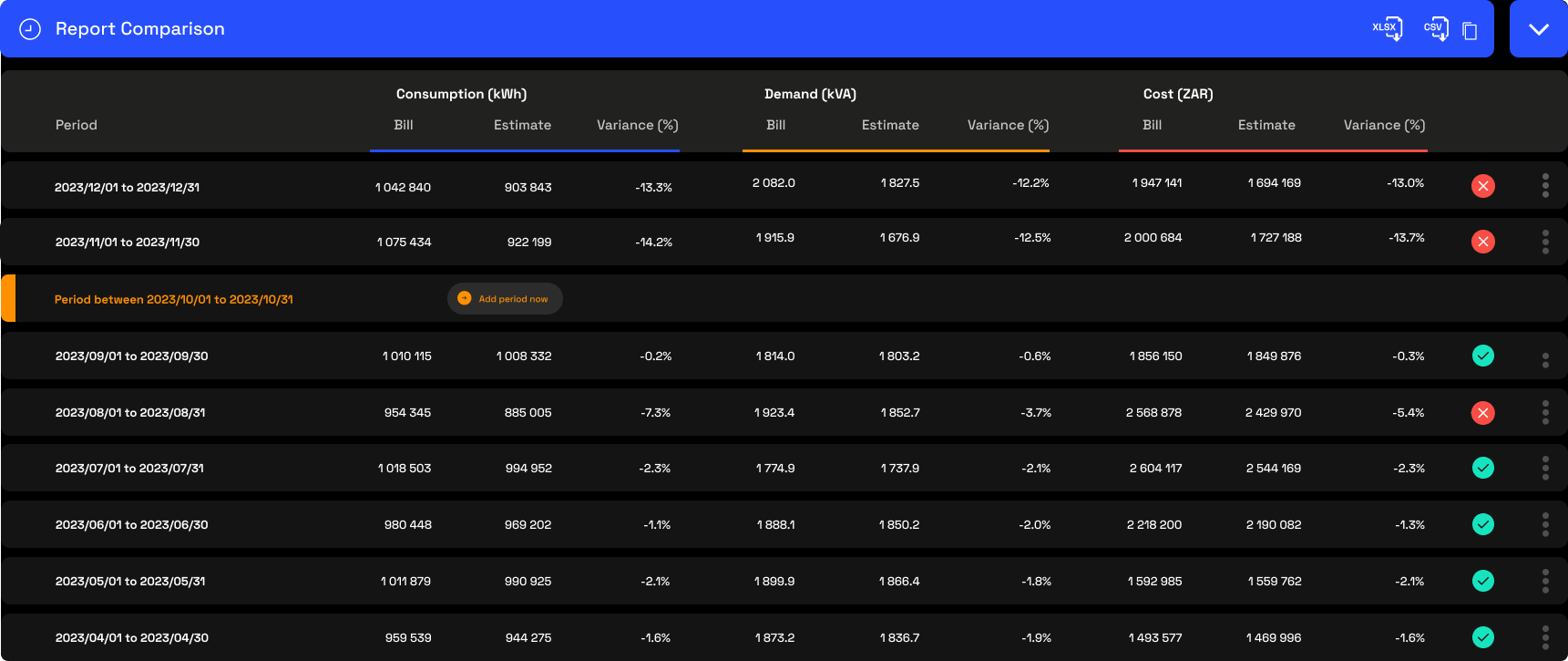1568x661 pixels.
Task: Click green pass status icon for May 2023
Action: point(1483,581)
